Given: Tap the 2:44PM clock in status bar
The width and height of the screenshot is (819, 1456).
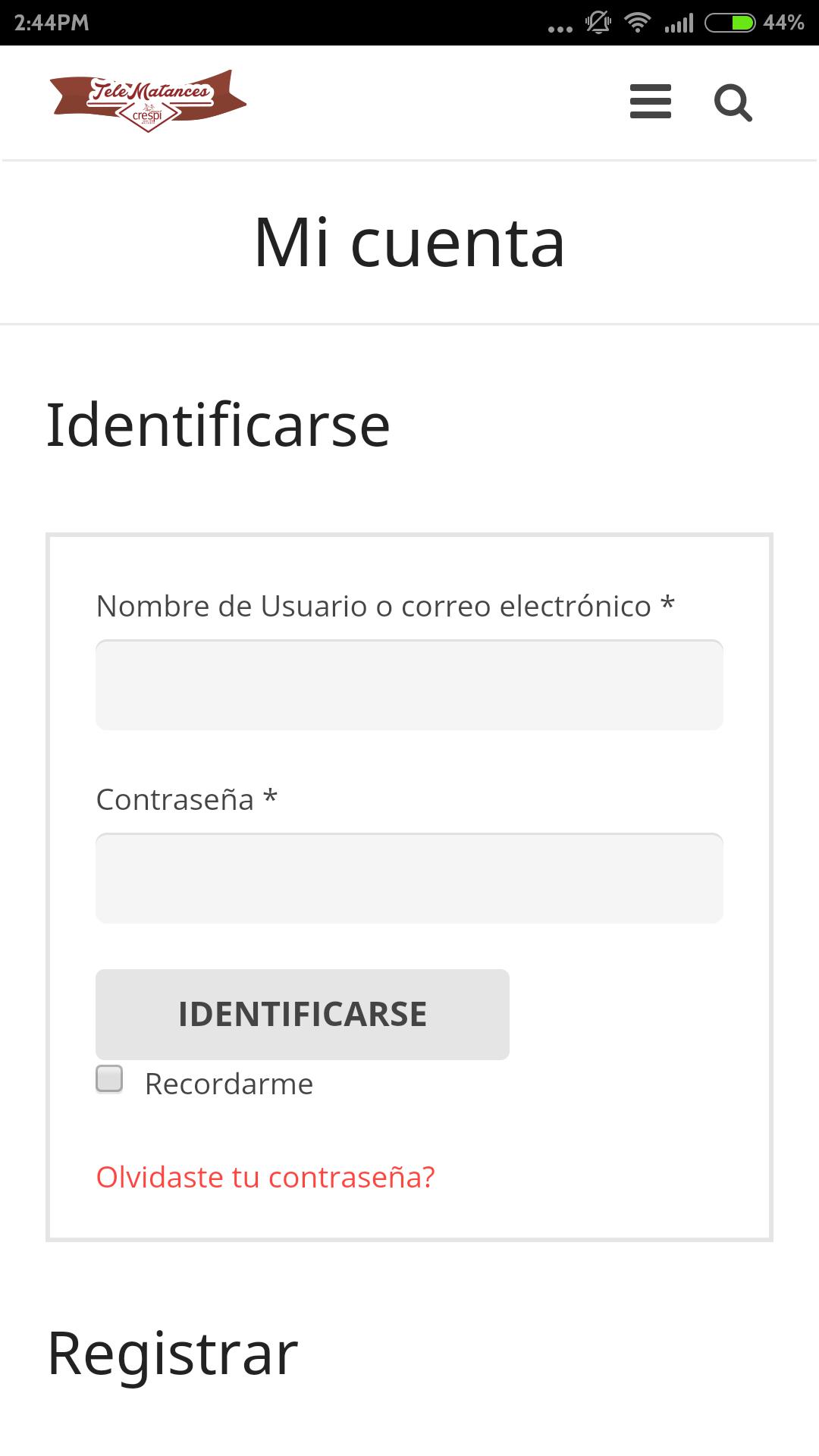Looking at the screenshot, I should pyautogui.click(x=52, y=23).
